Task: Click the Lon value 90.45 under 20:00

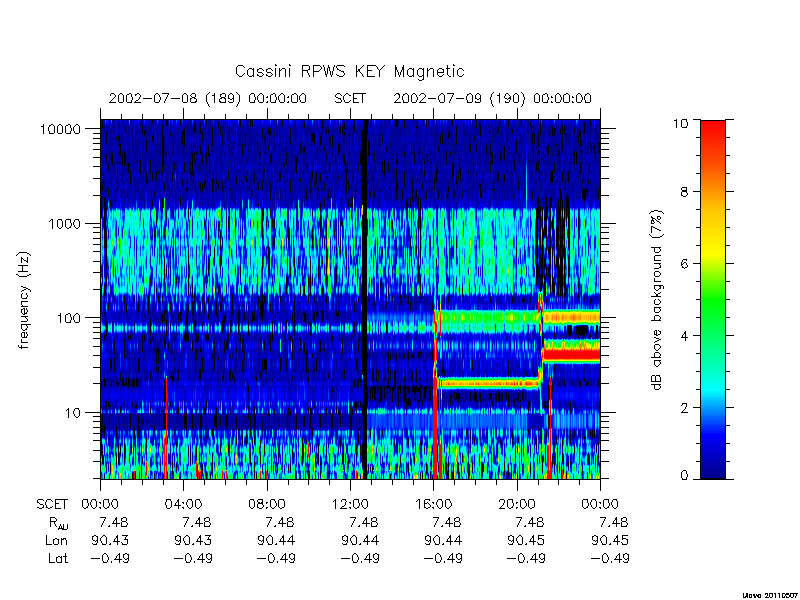Action: point(526,540)
